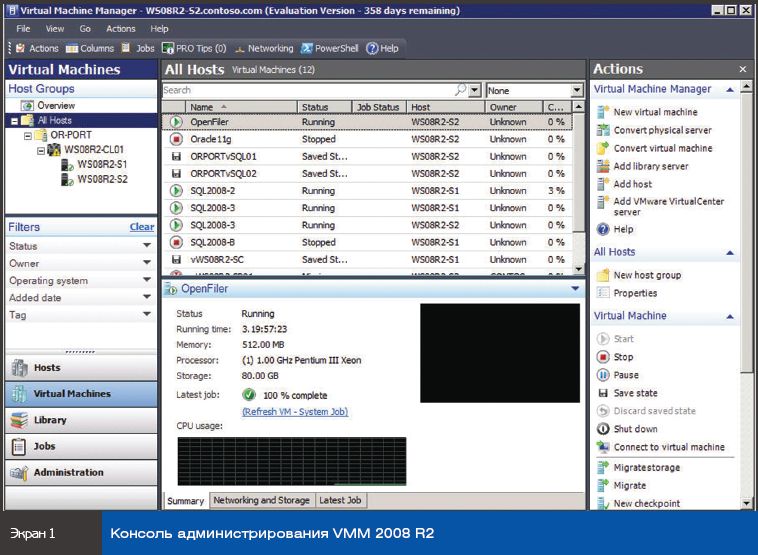Click Migrate storage action
Viewport: 758px width, 555px height.
(x=646, y=467)
